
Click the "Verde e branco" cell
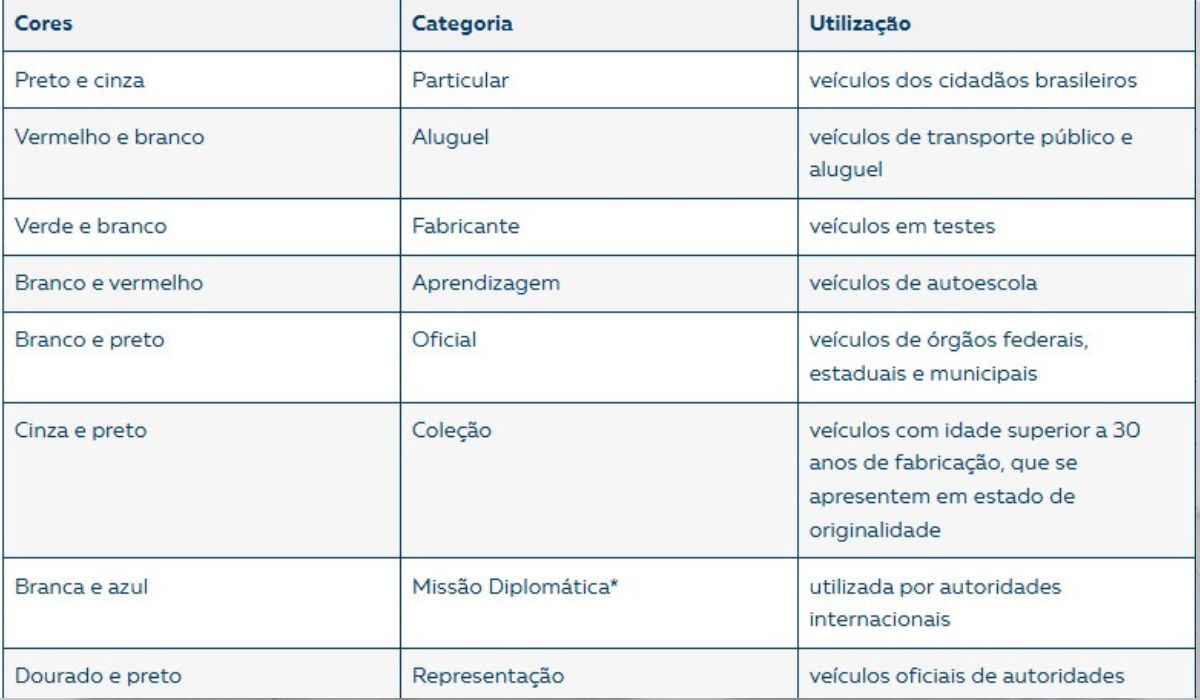(x=91, y=226)
